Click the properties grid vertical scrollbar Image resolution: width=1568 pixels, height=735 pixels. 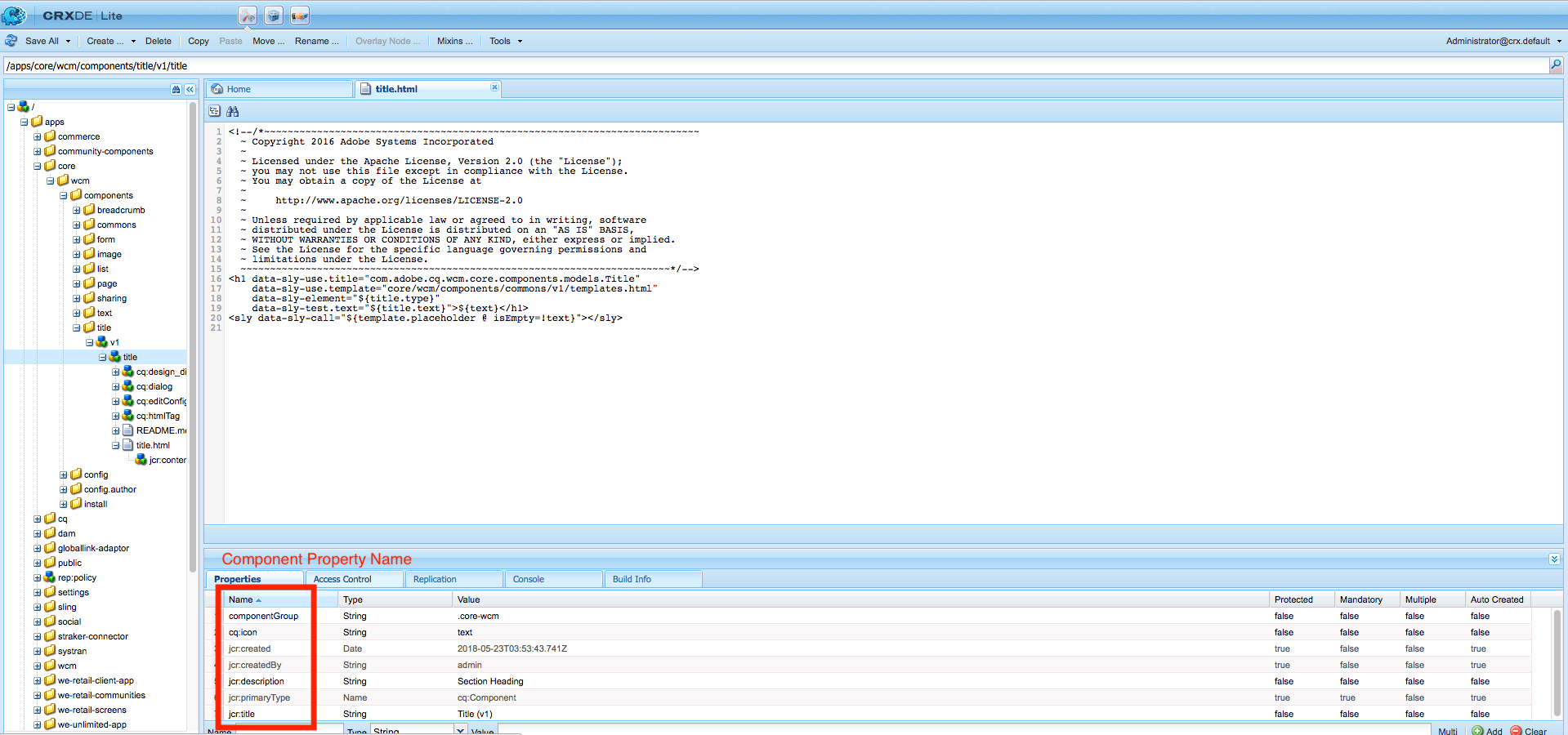click(1557, 663)
